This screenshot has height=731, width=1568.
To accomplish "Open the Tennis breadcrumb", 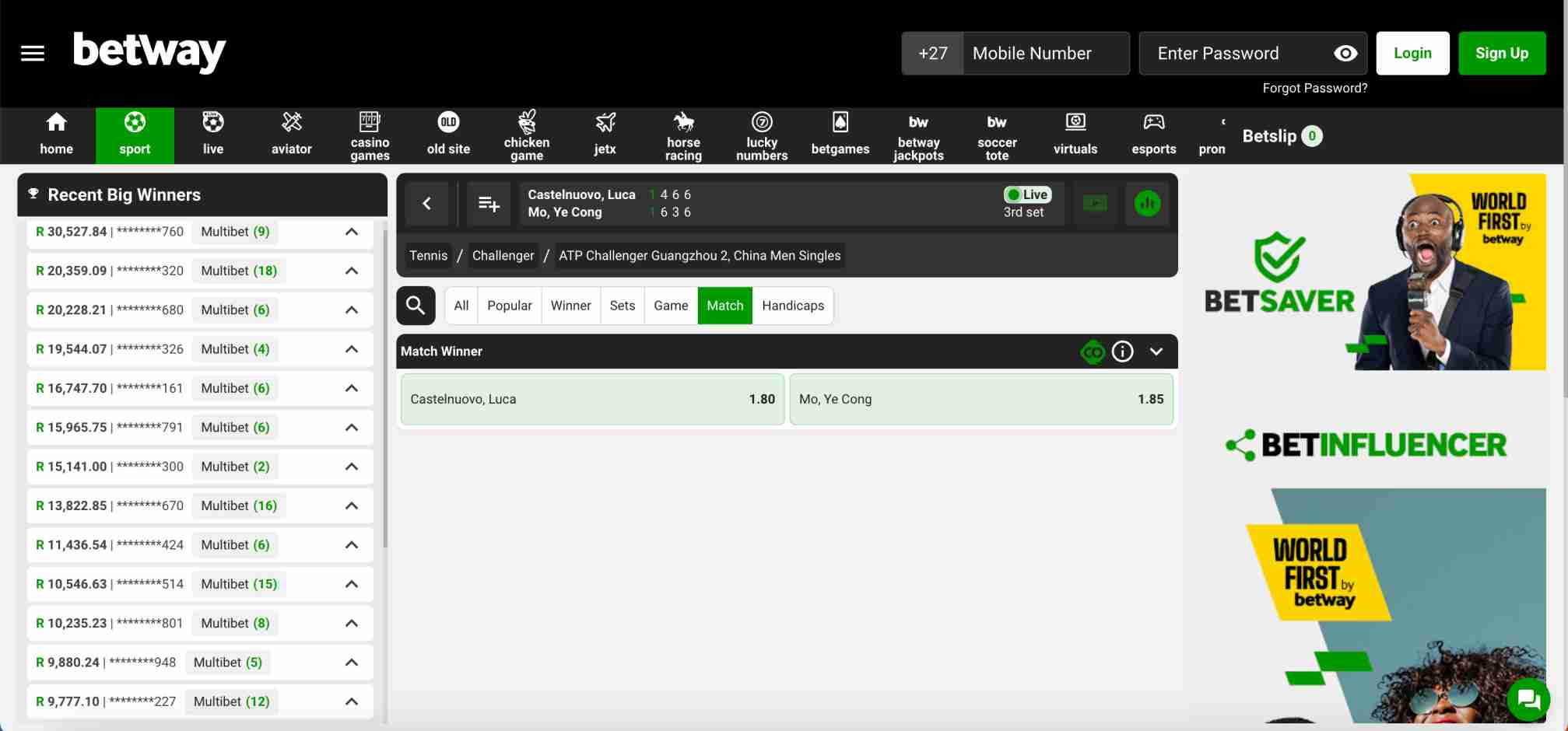I will tap(428, 256).
